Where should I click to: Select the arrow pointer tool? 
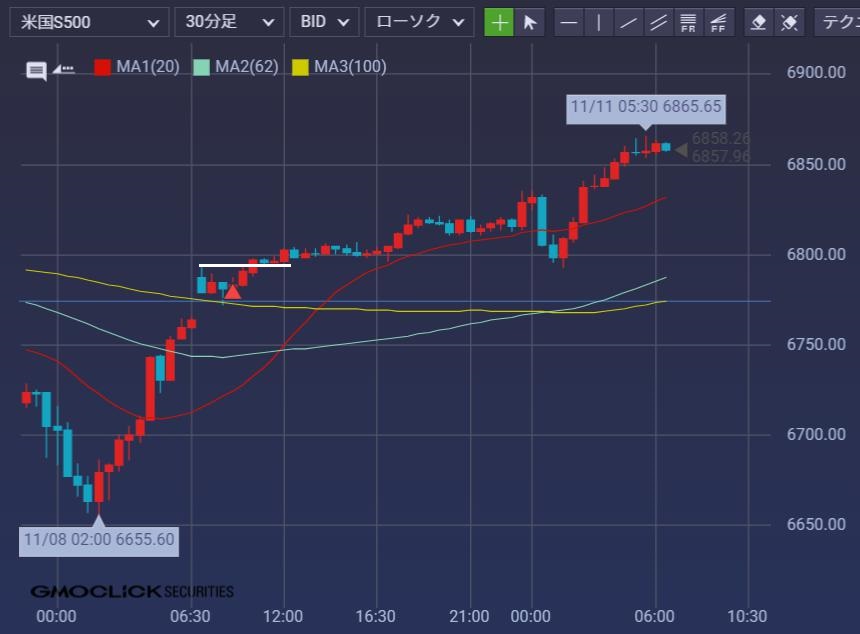(530, 22)
